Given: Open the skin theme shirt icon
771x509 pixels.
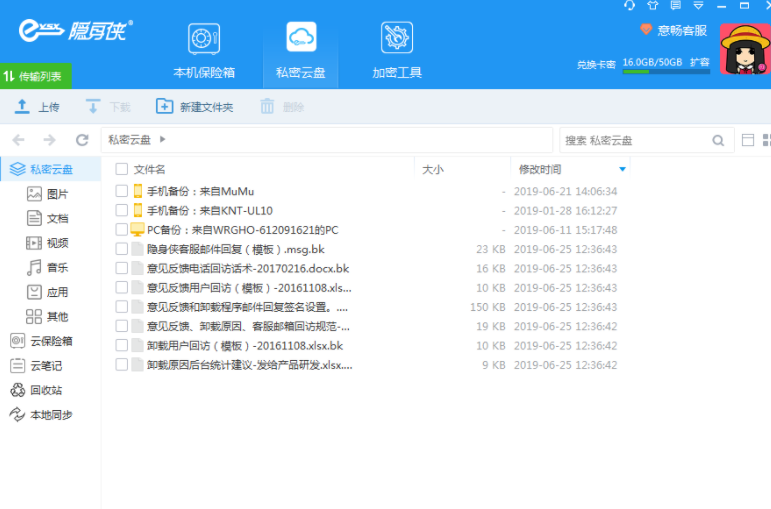Looking at the screenshot, I should point(655,6).
